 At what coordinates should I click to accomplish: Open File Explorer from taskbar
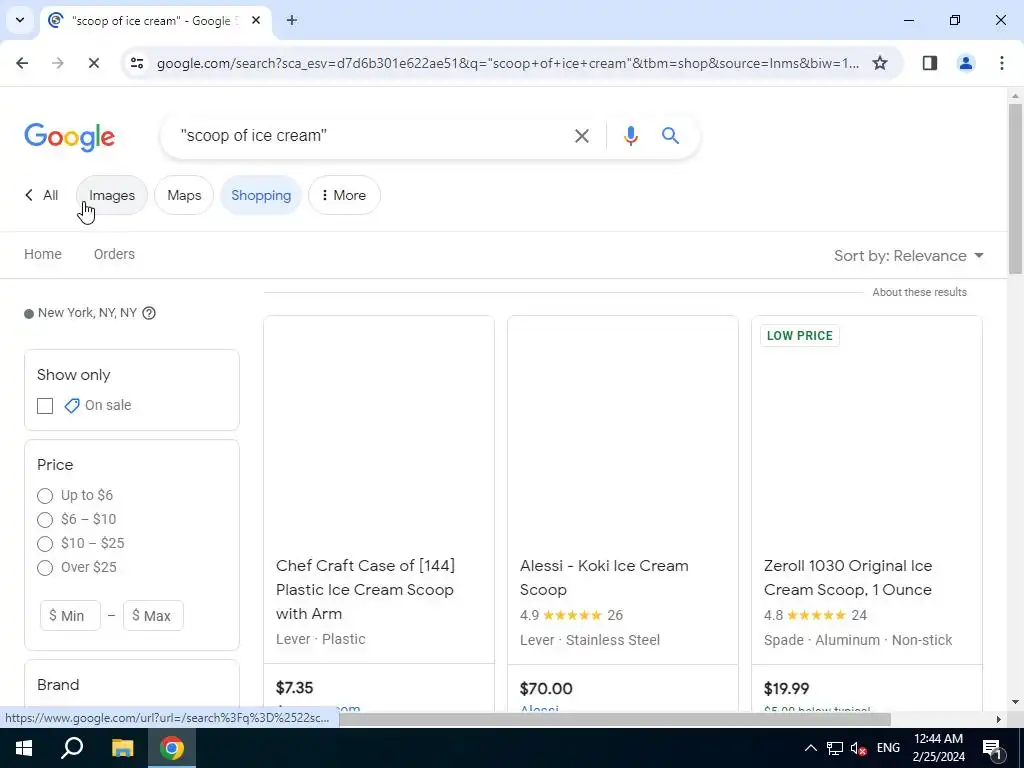[122, 748]
